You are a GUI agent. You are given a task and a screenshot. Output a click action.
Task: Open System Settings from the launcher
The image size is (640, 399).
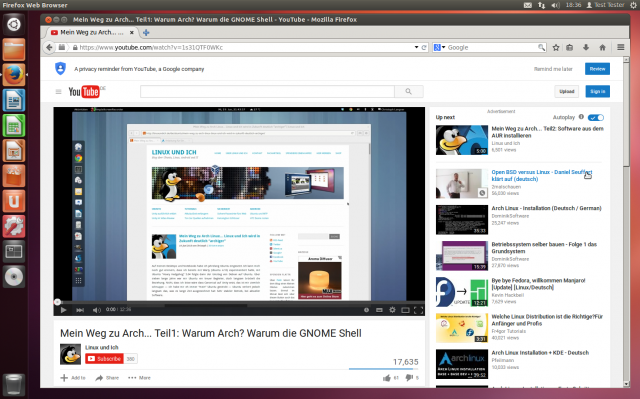[14, 226]
